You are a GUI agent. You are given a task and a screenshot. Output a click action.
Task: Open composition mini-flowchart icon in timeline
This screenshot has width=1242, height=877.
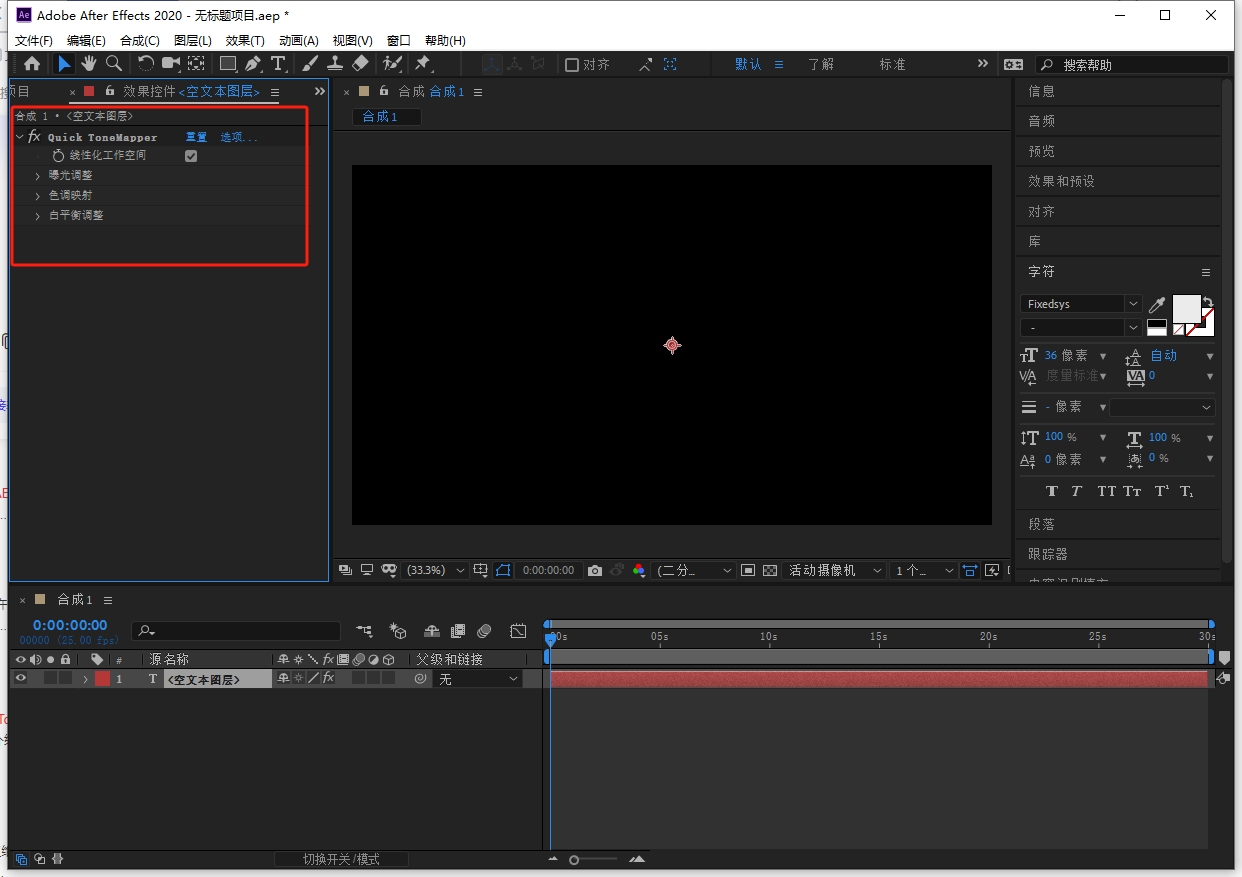click(x=365, y=631)
